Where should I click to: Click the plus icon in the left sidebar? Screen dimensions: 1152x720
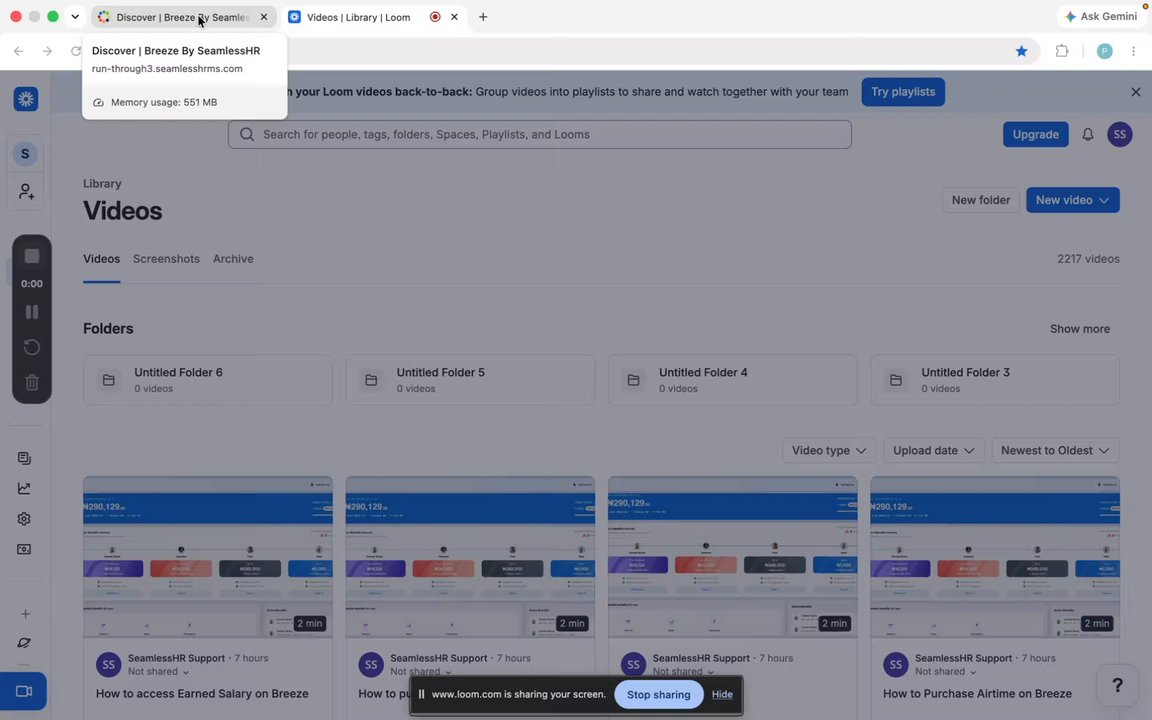[x=25, y=613]
